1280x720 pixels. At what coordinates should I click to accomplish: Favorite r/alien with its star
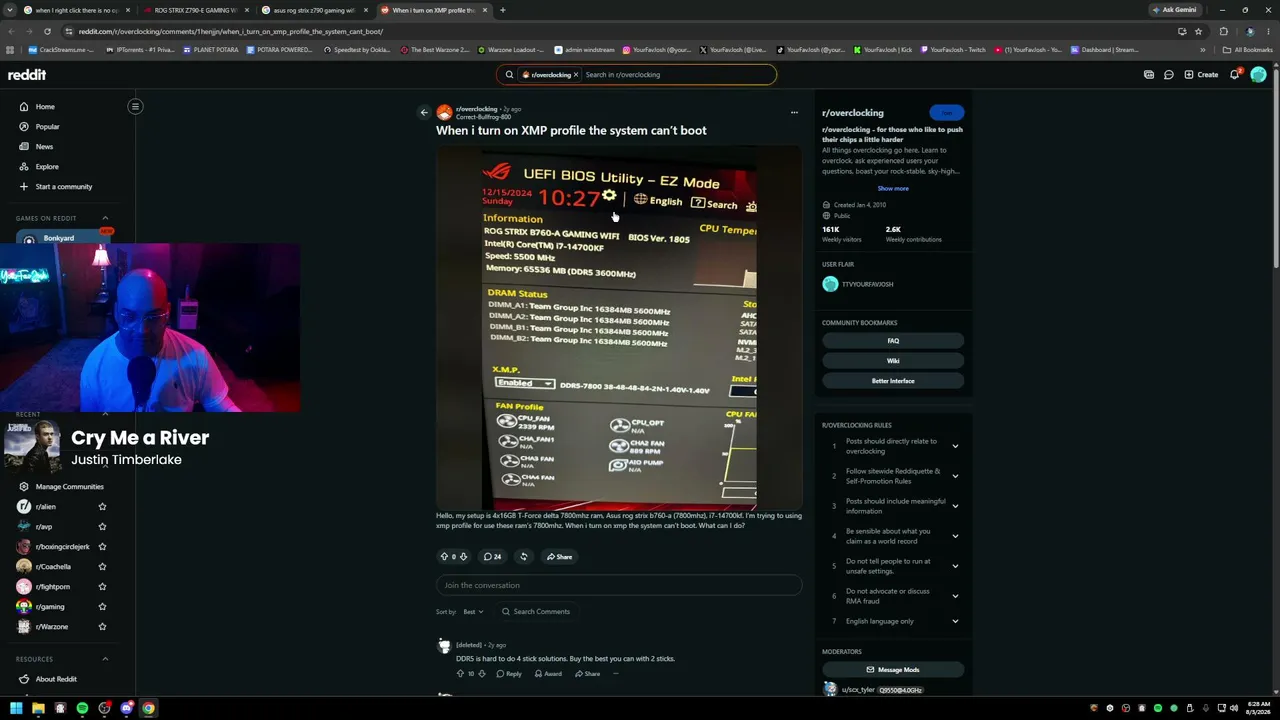pos(102,507)
